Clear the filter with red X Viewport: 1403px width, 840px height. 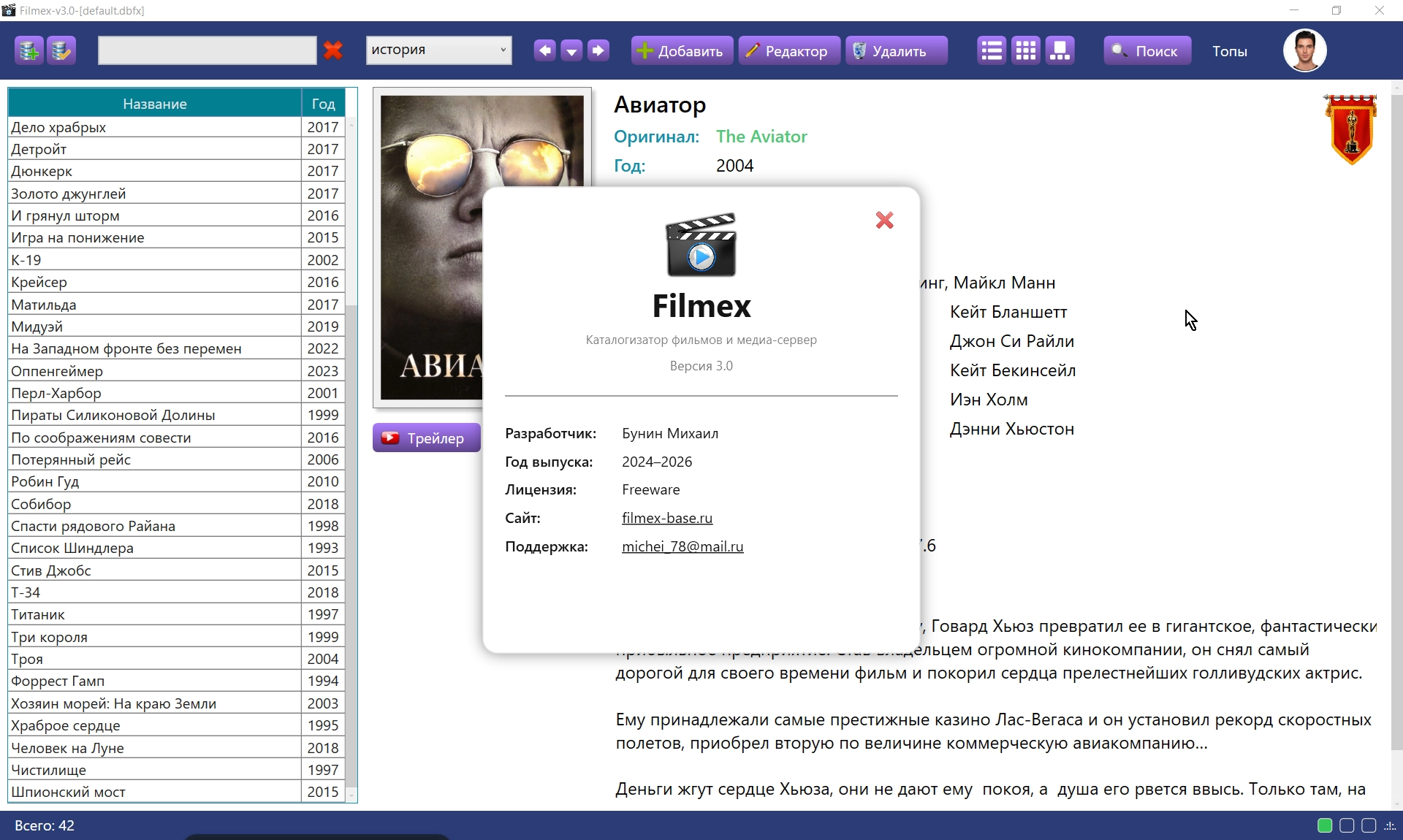coord(333,50)
